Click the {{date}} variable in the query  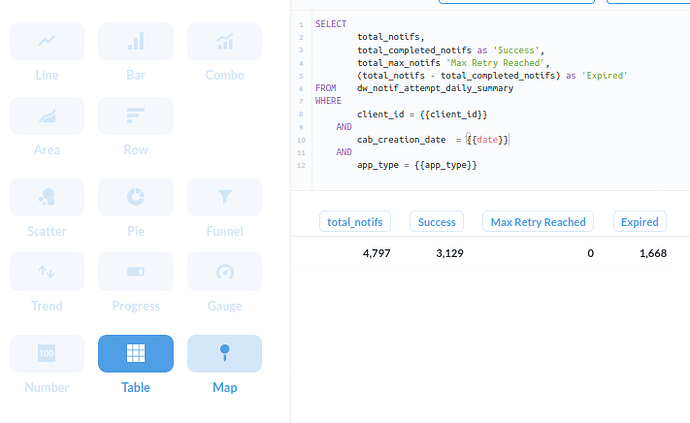[487, 140]
